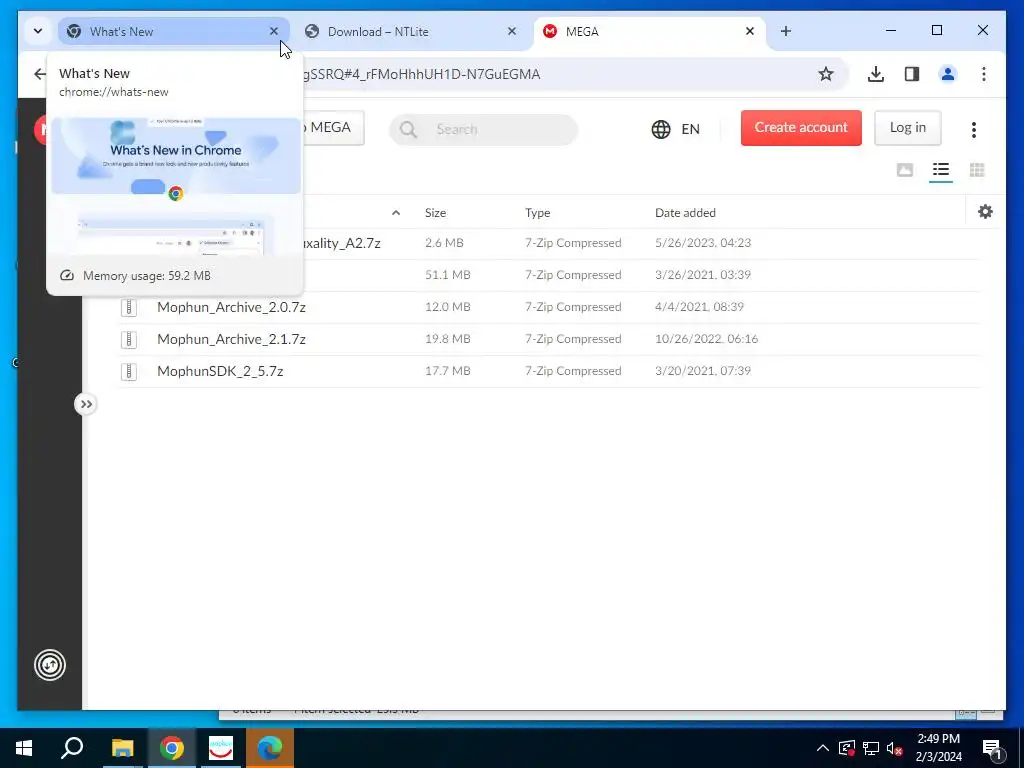Close the Download – NTLite tab
The width and height of the screenshot is (1024, 768).
[x=512, y=31]
